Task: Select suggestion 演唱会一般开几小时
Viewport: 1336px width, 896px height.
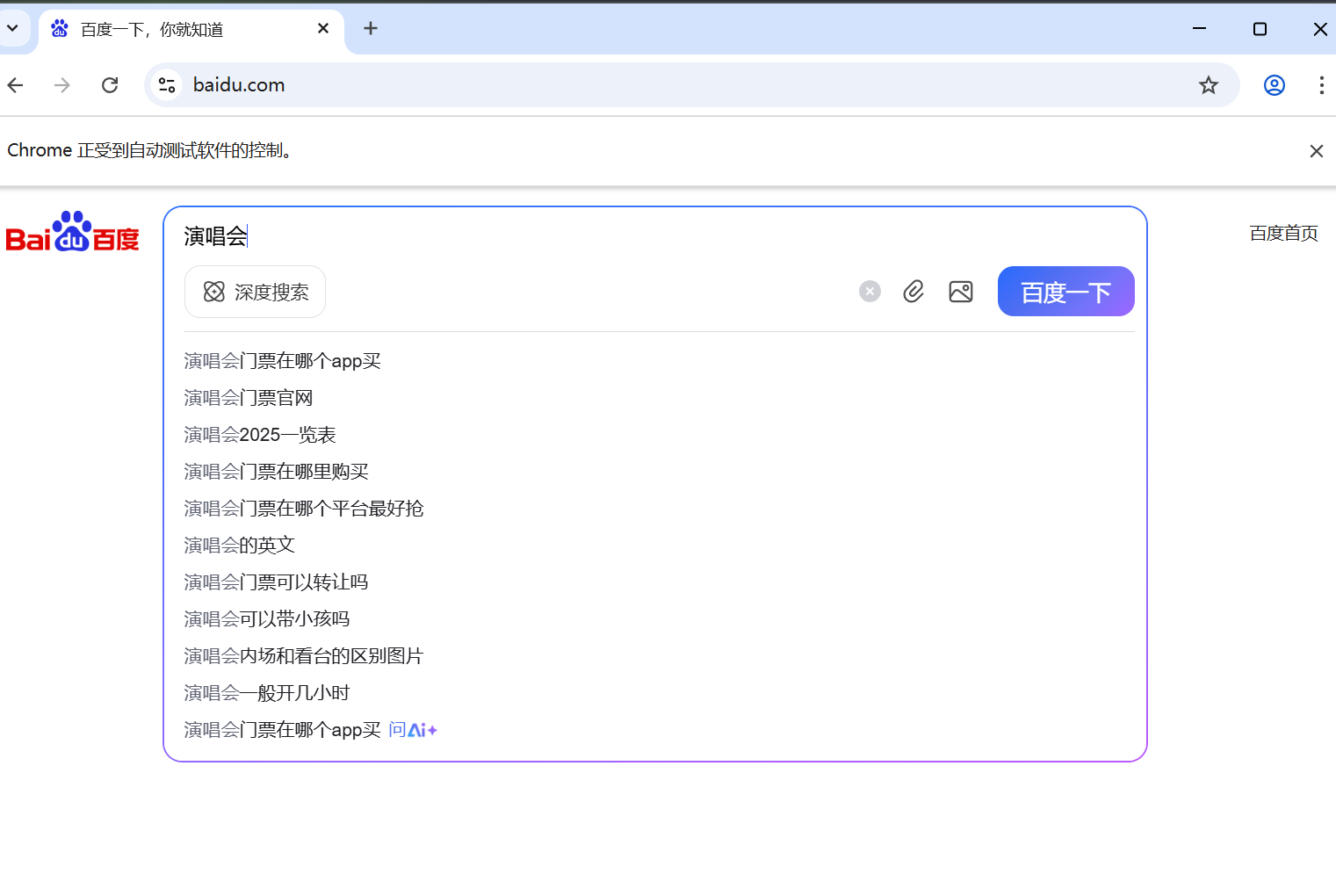Action: (x=267, y=693)
